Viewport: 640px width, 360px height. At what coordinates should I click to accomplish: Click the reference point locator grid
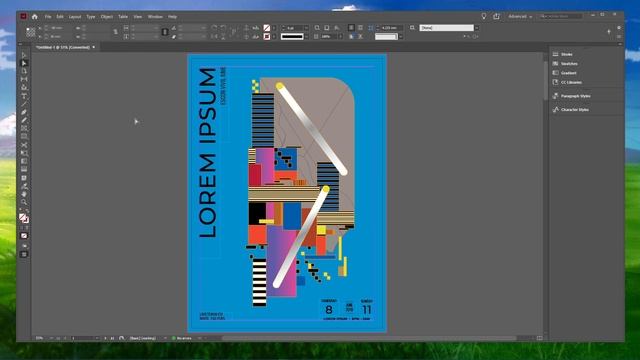point(31,32)
